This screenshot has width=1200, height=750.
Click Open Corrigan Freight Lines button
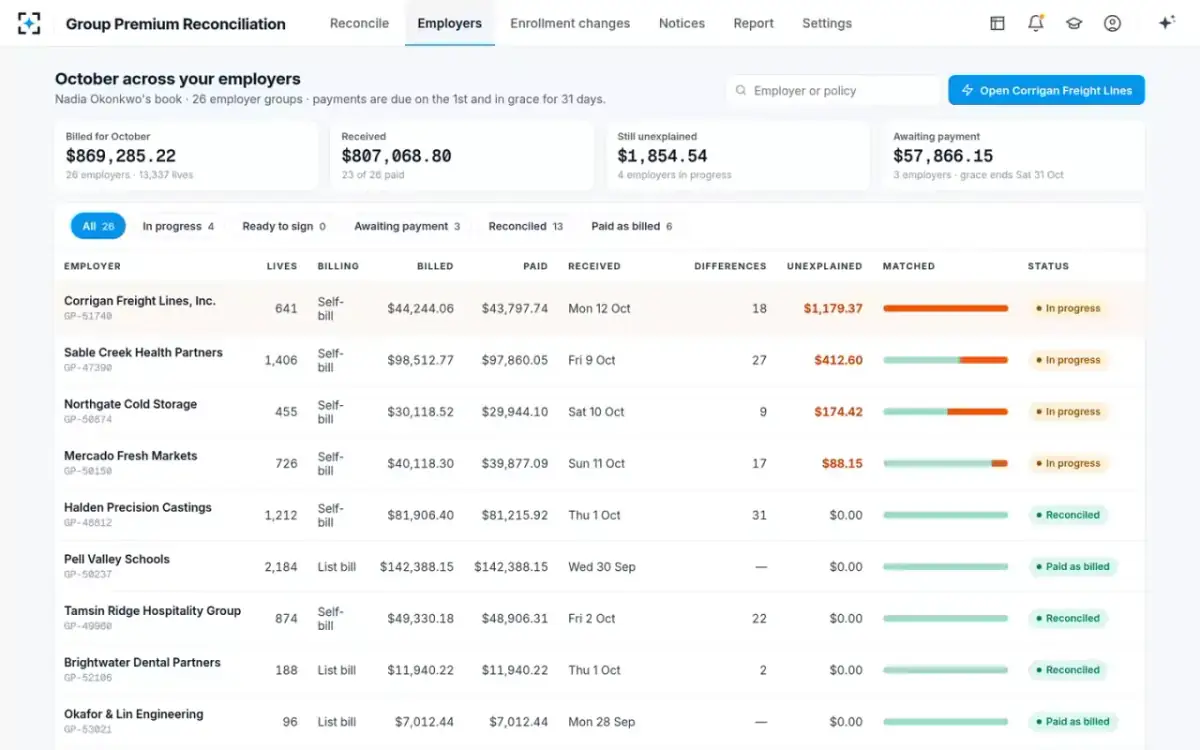click(1046, 90)
